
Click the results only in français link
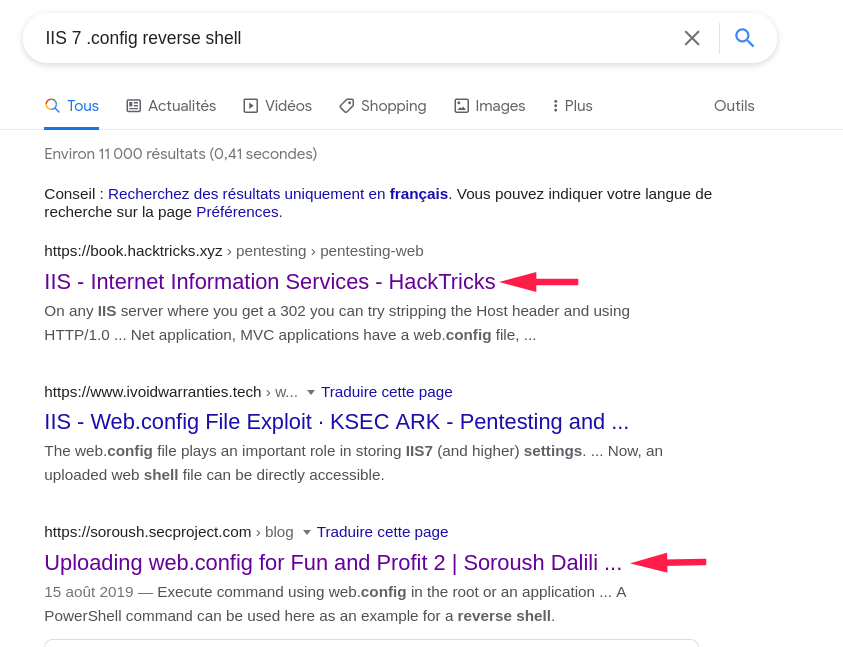tap(278, 194)
